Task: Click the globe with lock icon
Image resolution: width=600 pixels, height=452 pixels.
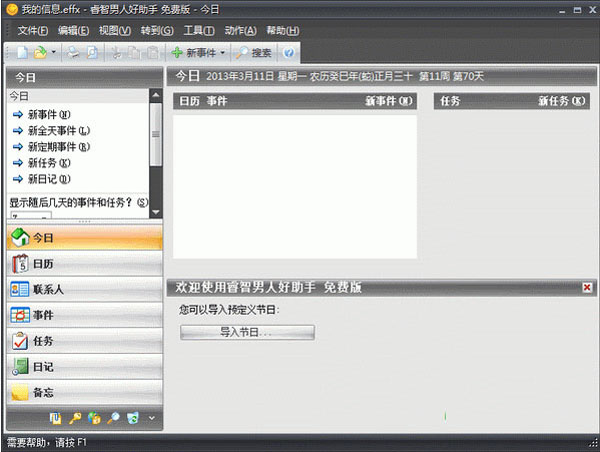Action: pos(94,418)
